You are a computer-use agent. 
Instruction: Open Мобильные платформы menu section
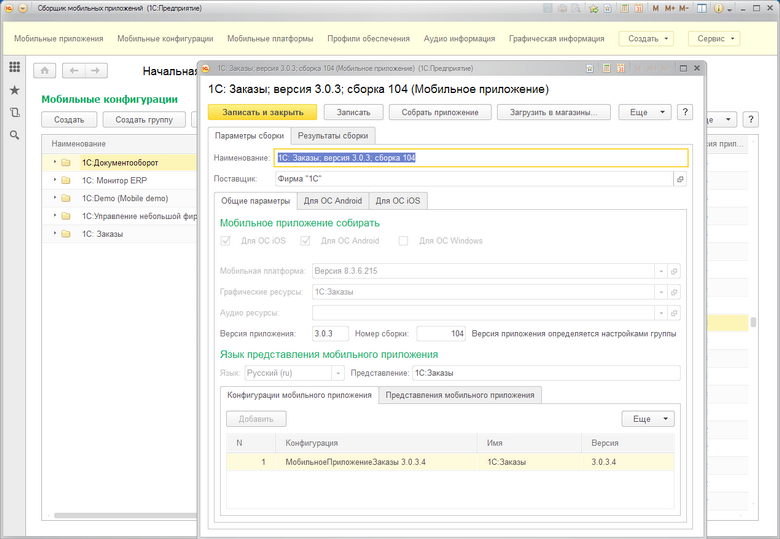(270, 38)
